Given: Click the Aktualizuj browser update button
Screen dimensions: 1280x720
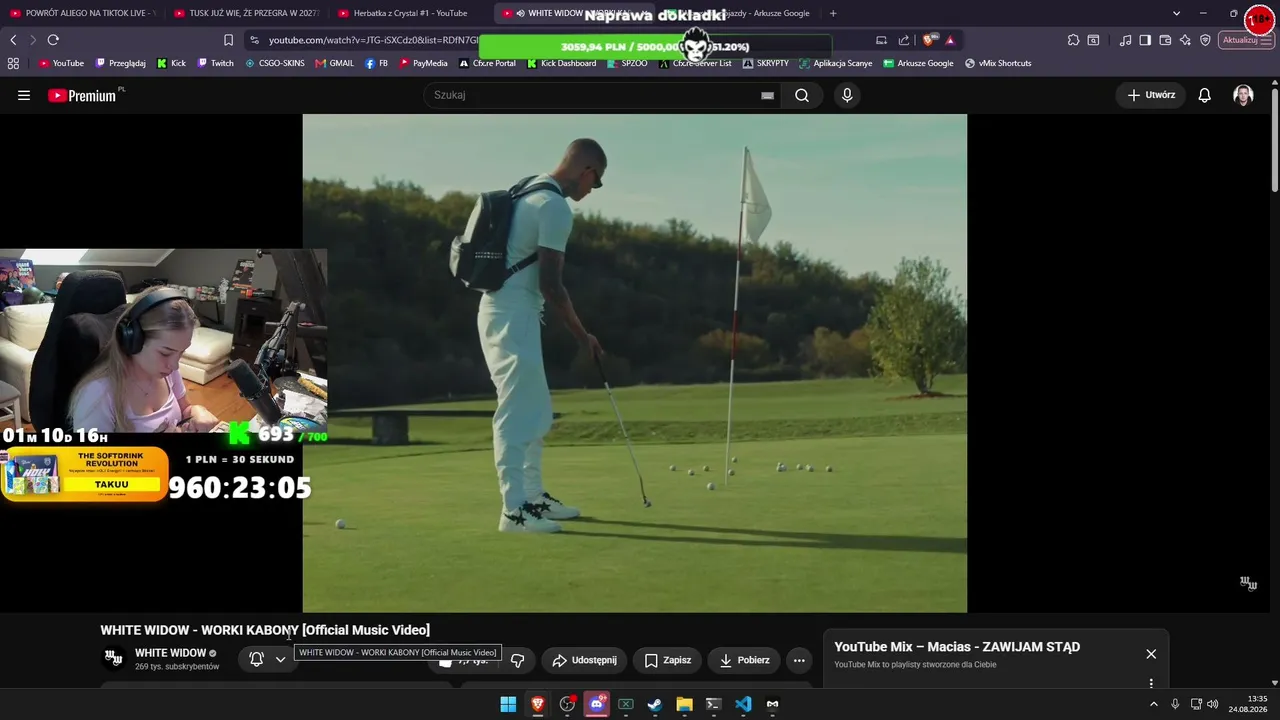Looking at the screenshot, I should click(1246, 40).
